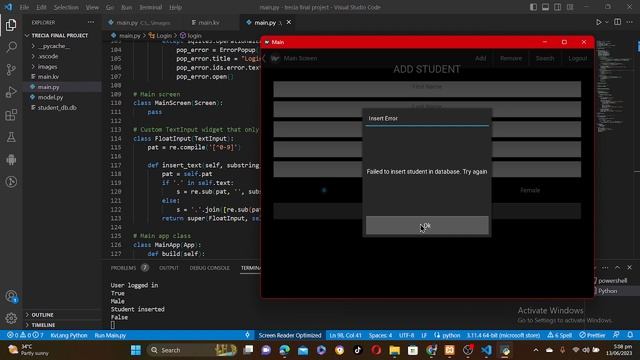Toggle primary side bar layout icon
The image size is (640, 360).
coord(533,7)
